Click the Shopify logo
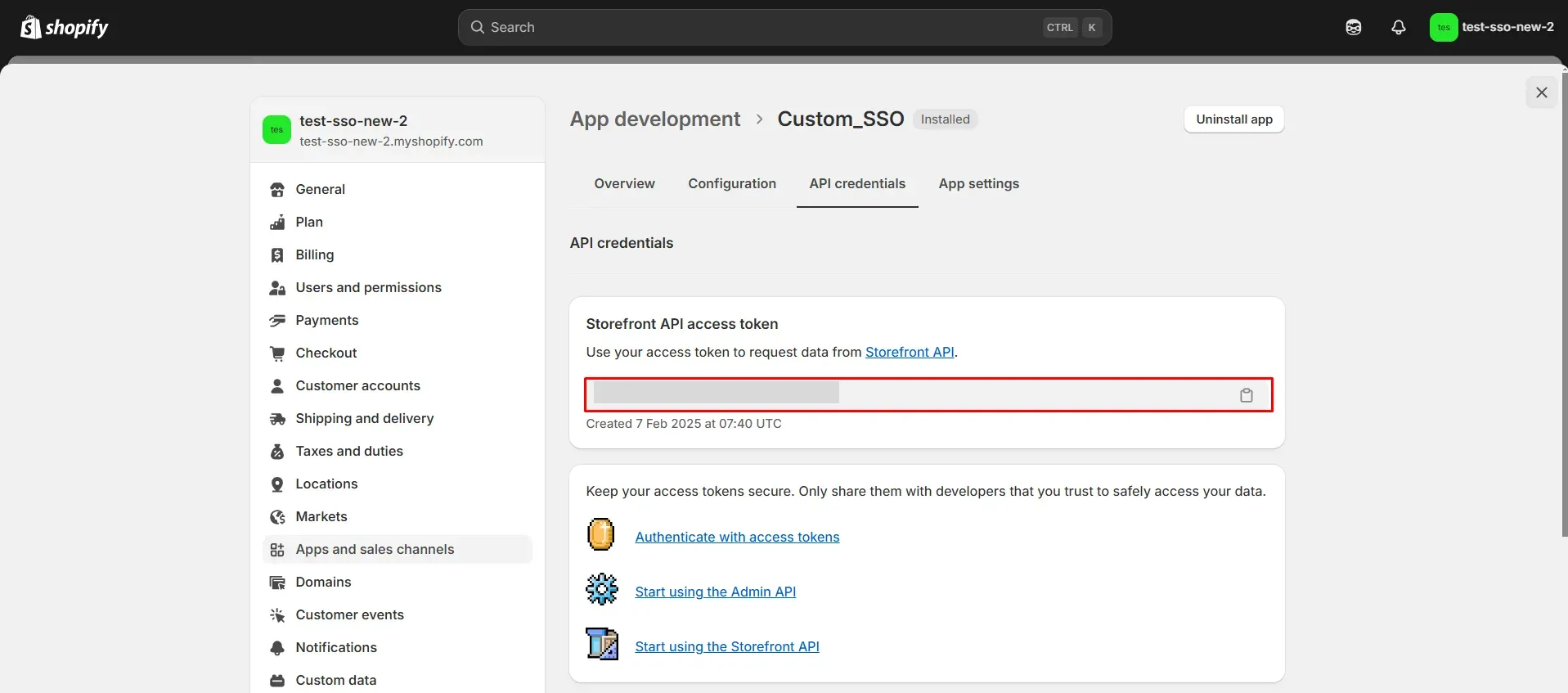The image size is (1568, 693). pyautogui.click(x=64, y=27)
